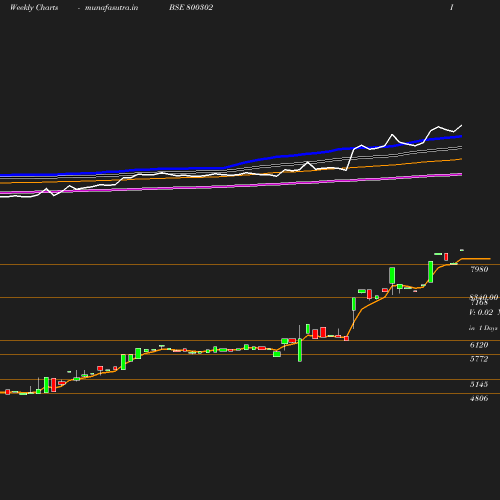The height and width of the screenshot is (500, 500).
Task: Click the "in 1 Days" text
Action: [483, 328]
